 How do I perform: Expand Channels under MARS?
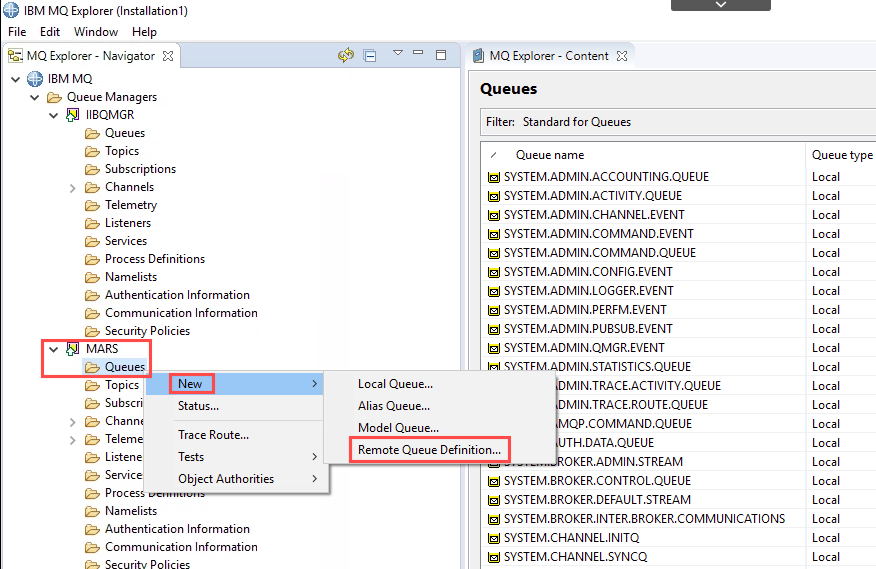[73, 421]
